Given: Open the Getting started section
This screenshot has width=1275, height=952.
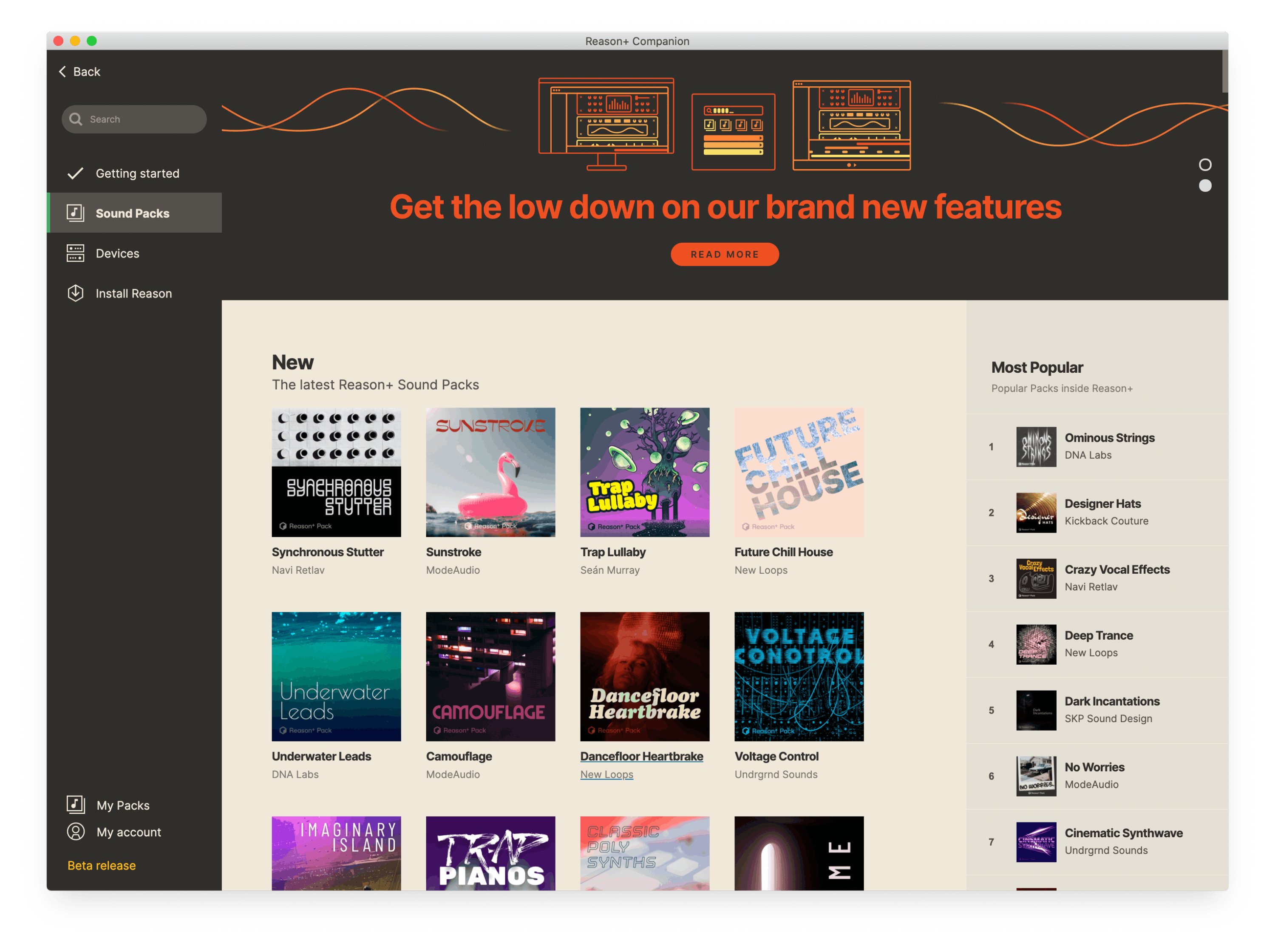Looking at the screenshot, I should click(137, 173).
